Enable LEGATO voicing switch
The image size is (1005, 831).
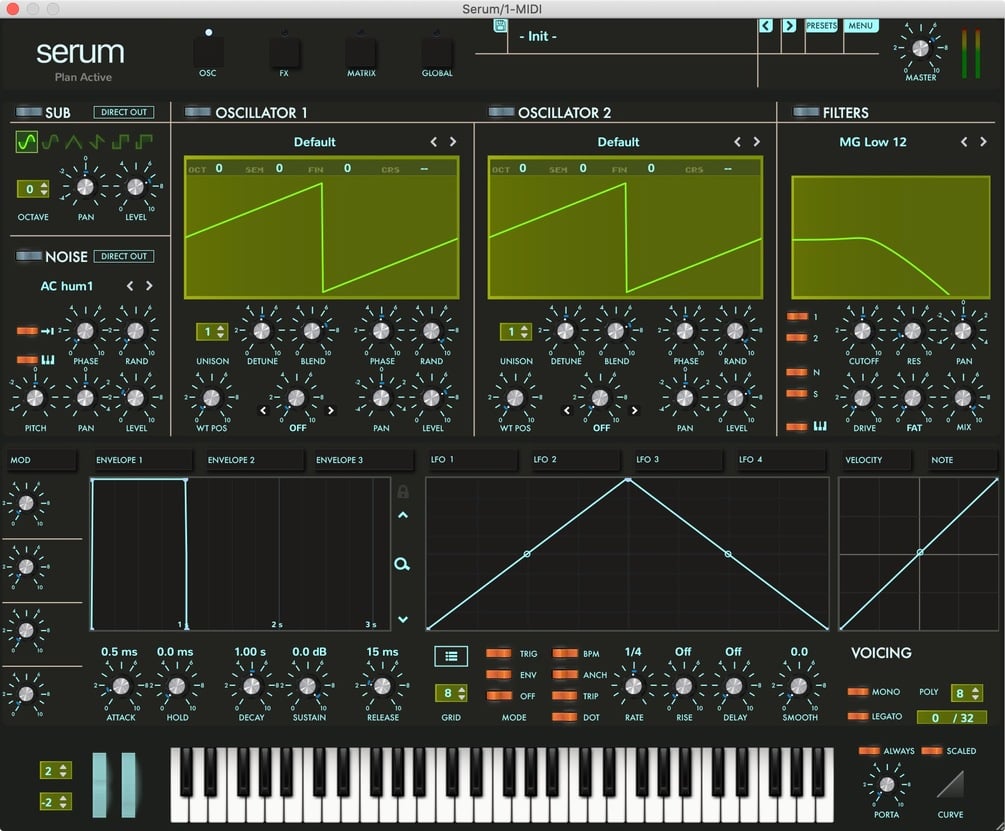[858, 716]
